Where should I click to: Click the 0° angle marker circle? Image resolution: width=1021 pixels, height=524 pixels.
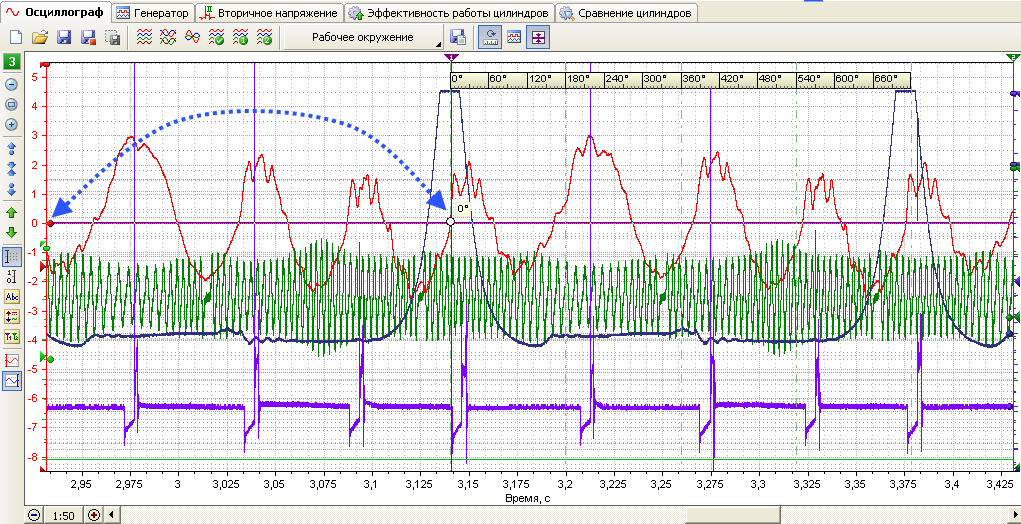pos(451,222)
